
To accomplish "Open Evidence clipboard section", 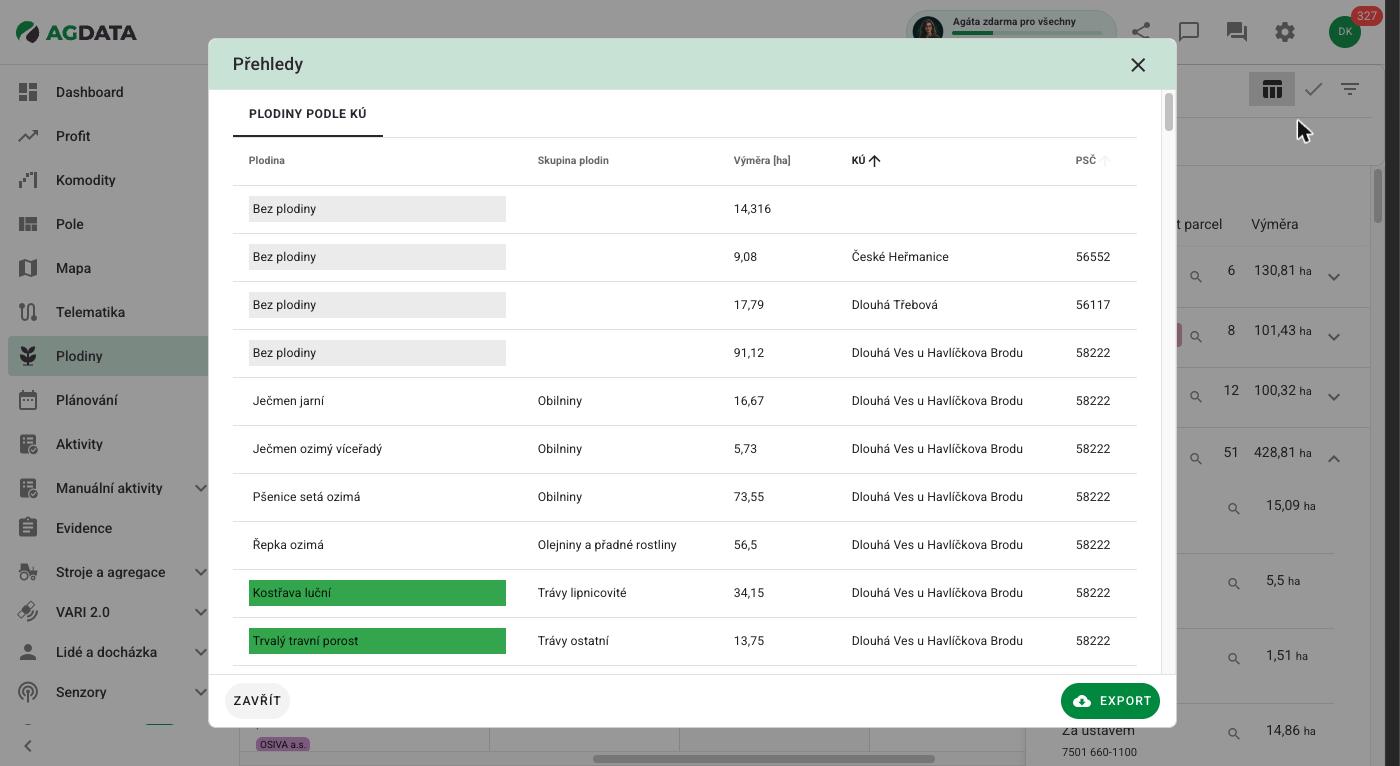I will click(84, 528).
